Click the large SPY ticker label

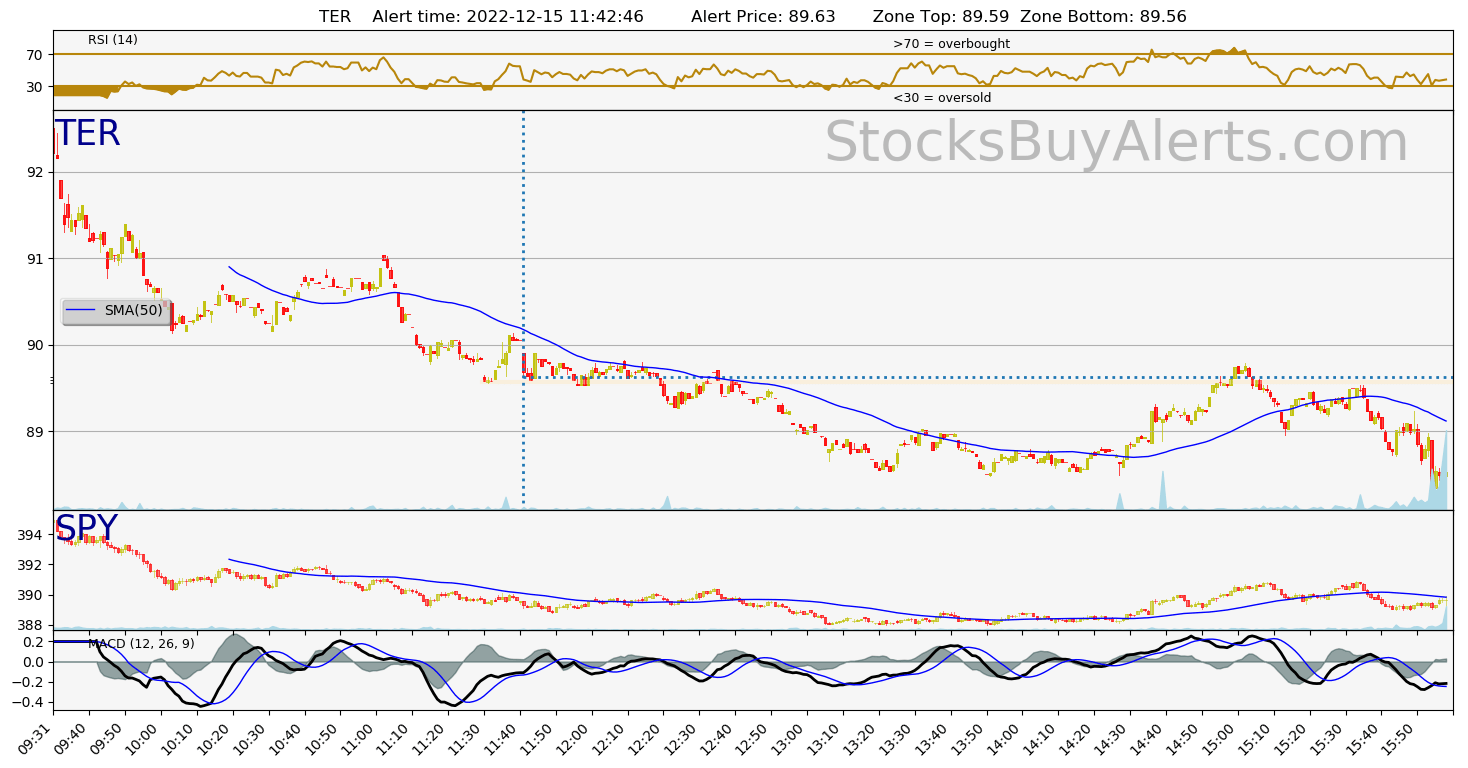tap(86, 528)
